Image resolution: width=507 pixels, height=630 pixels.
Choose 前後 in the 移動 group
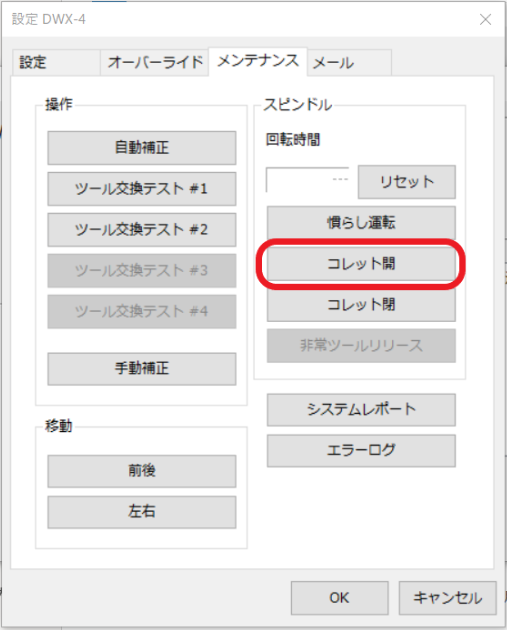(142, 471)
